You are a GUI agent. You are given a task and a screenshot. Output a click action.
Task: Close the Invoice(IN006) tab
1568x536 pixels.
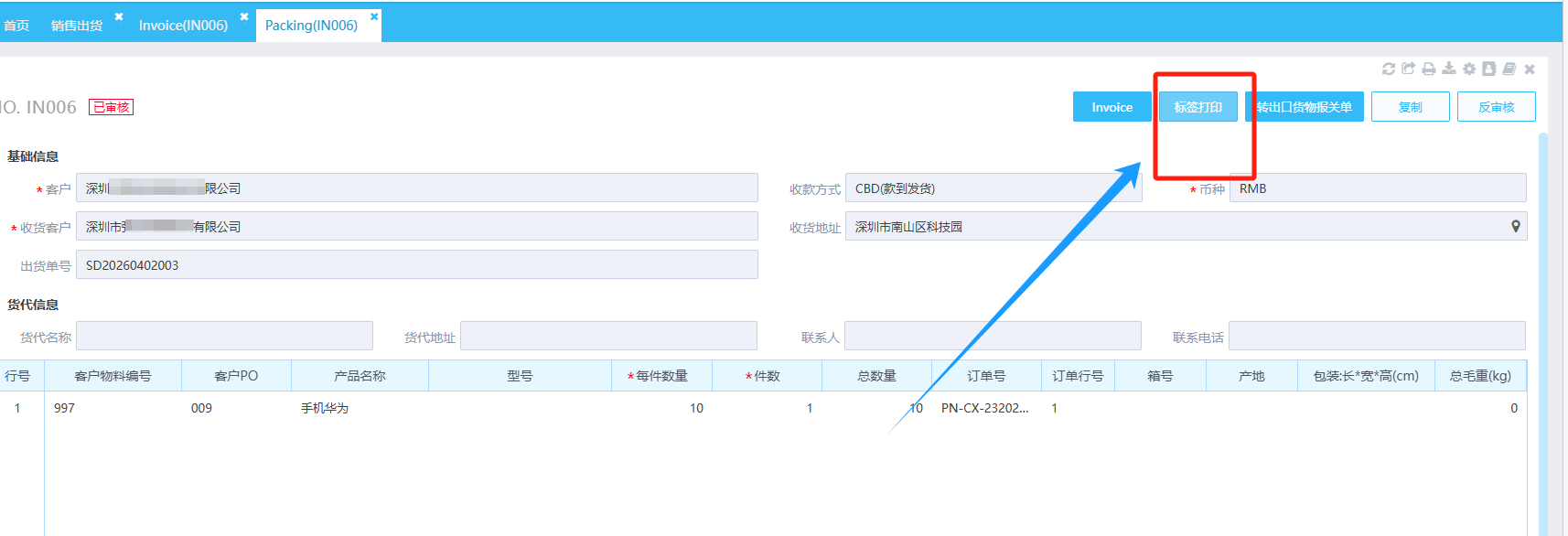pyautogui.click(x=244, y=16)
